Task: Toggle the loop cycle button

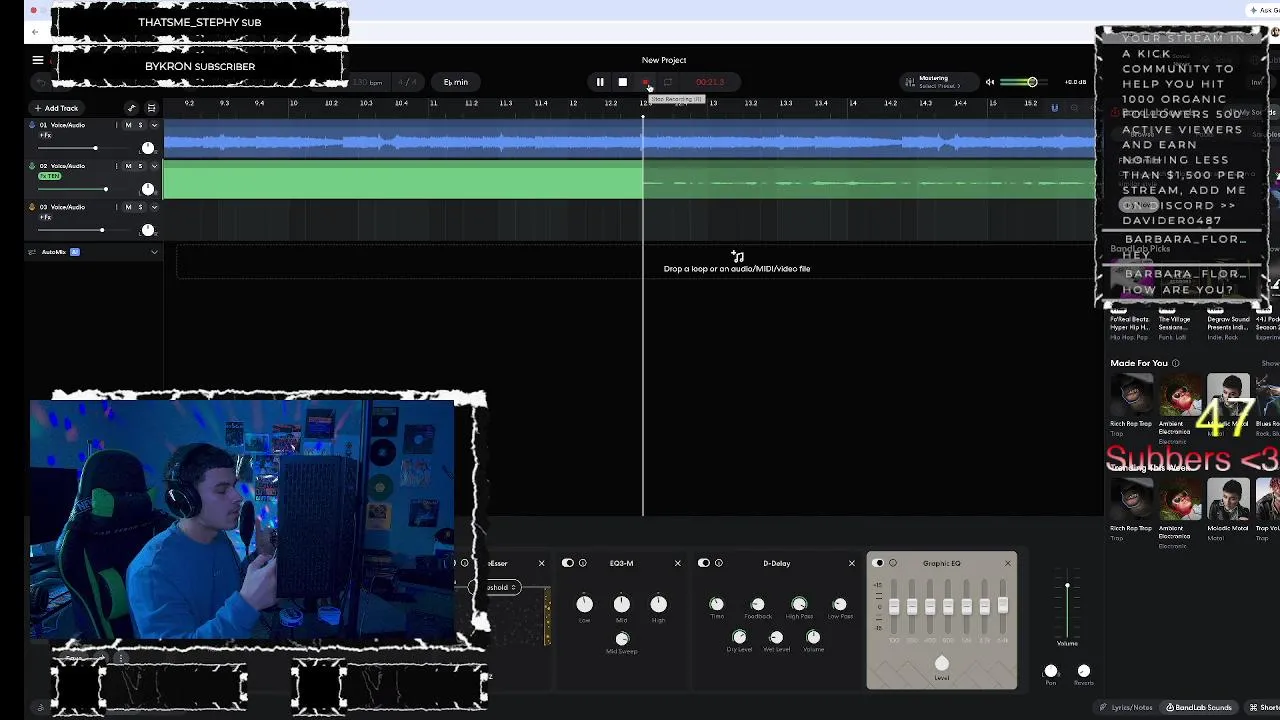Action: [668, 82]
